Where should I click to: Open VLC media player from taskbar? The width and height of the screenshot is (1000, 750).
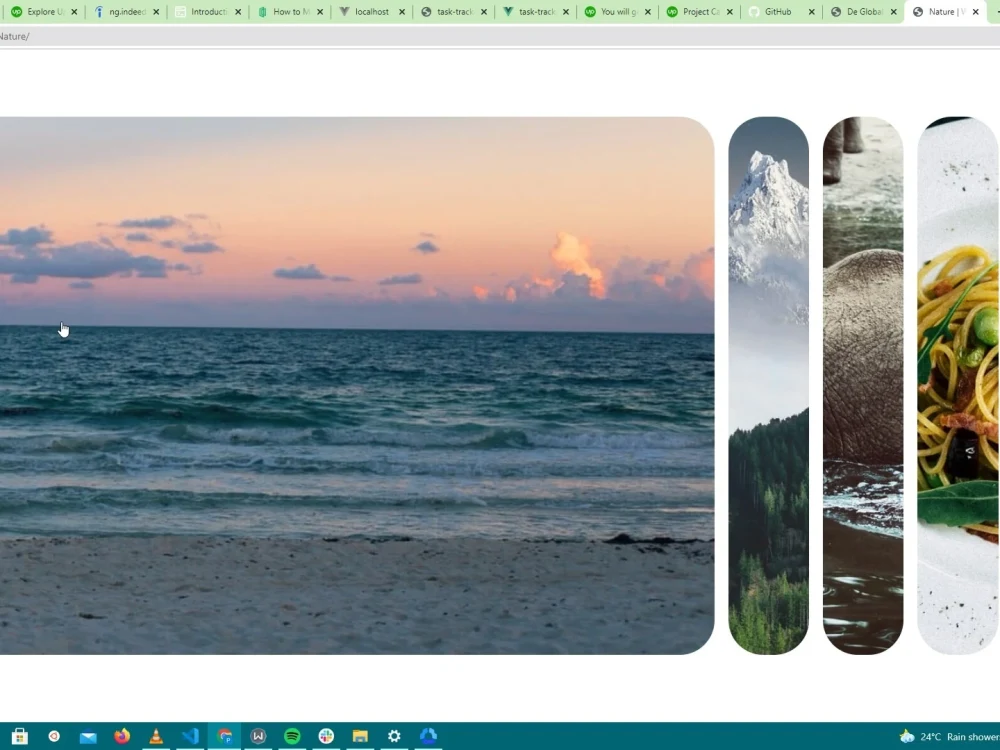pyautogui.click(x=156, y=736)
